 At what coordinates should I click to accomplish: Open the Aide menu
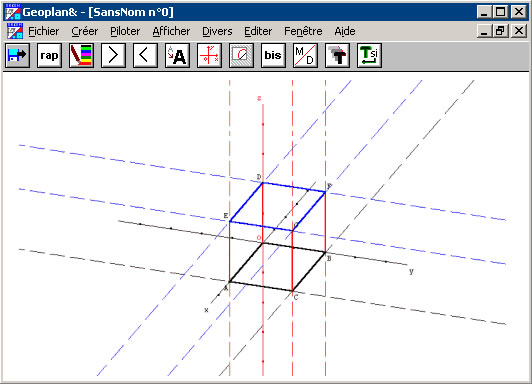click(345, 31)
